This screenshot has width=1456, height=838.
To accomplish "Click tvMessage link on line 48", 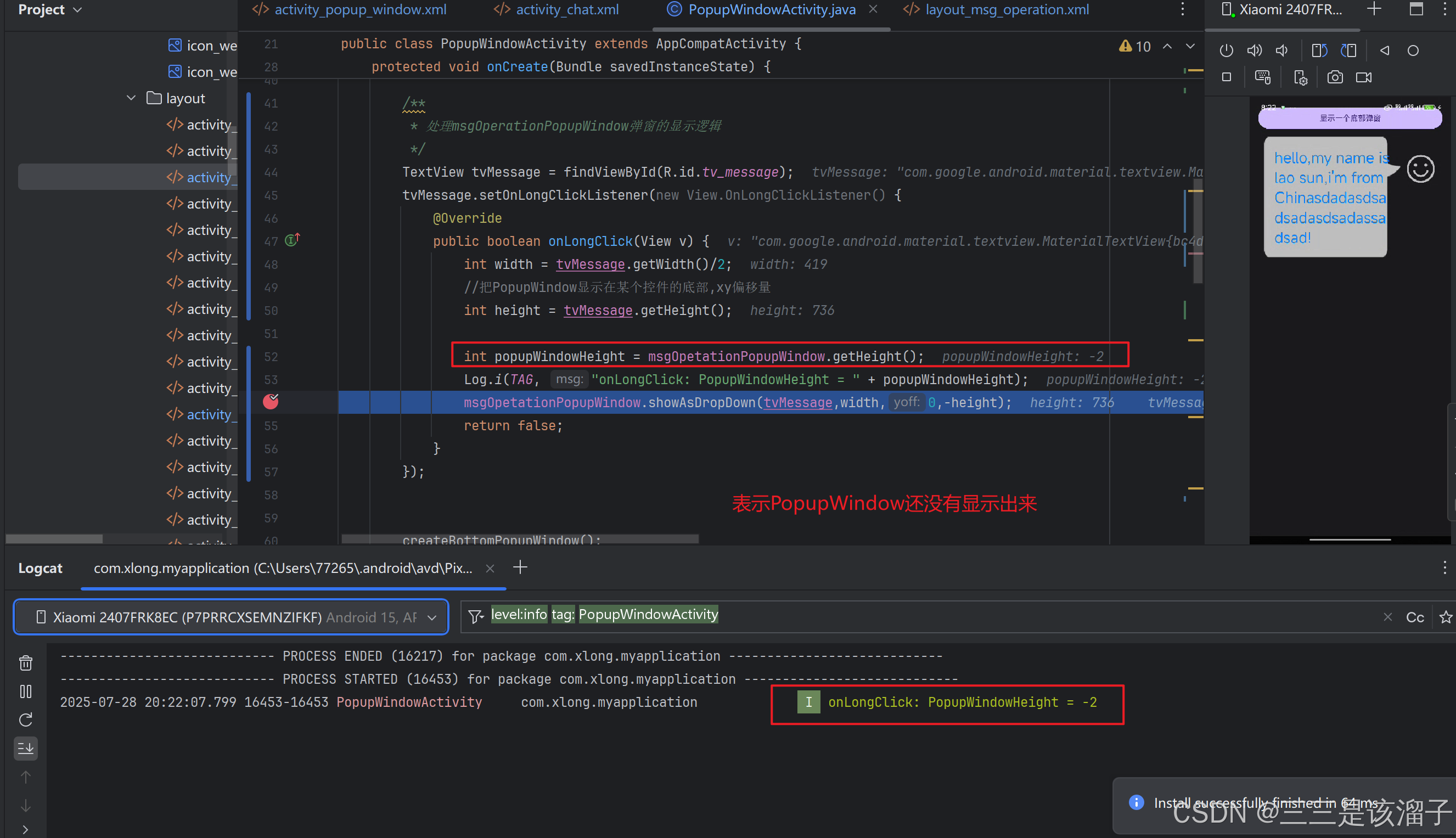I will (590, 265).
